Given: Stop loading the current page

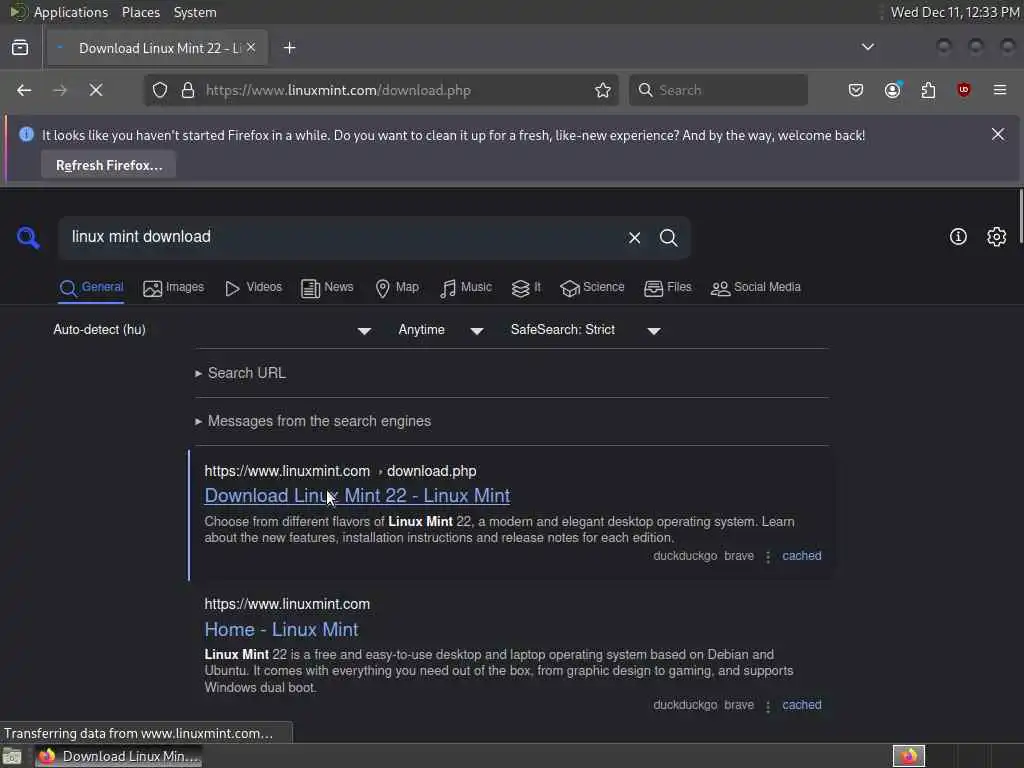Looking at the screenshot, I should (96, 90).
